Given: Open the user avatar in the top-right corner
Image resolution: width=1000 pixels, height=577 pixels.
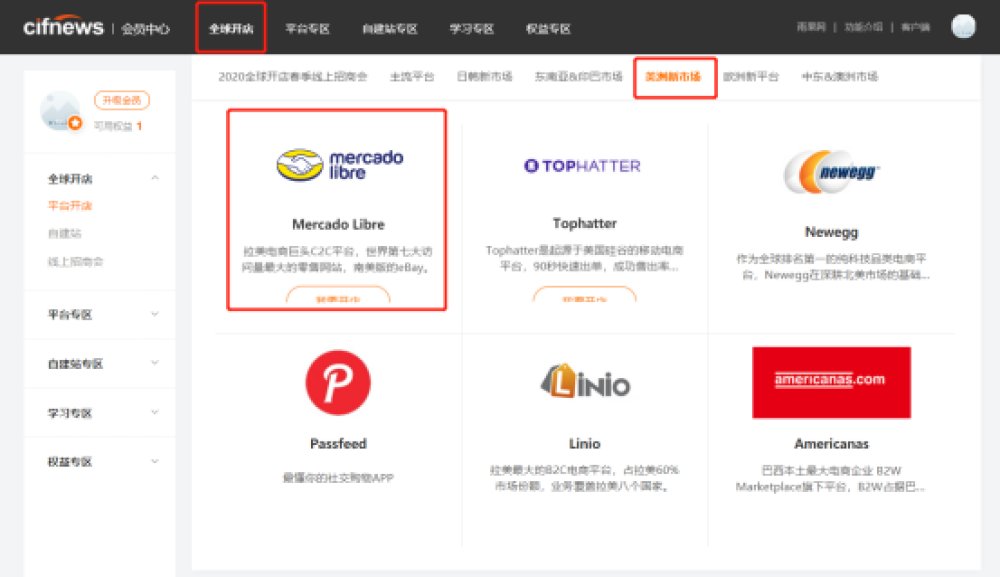Looking at the screenshot, I should (963, 26).
